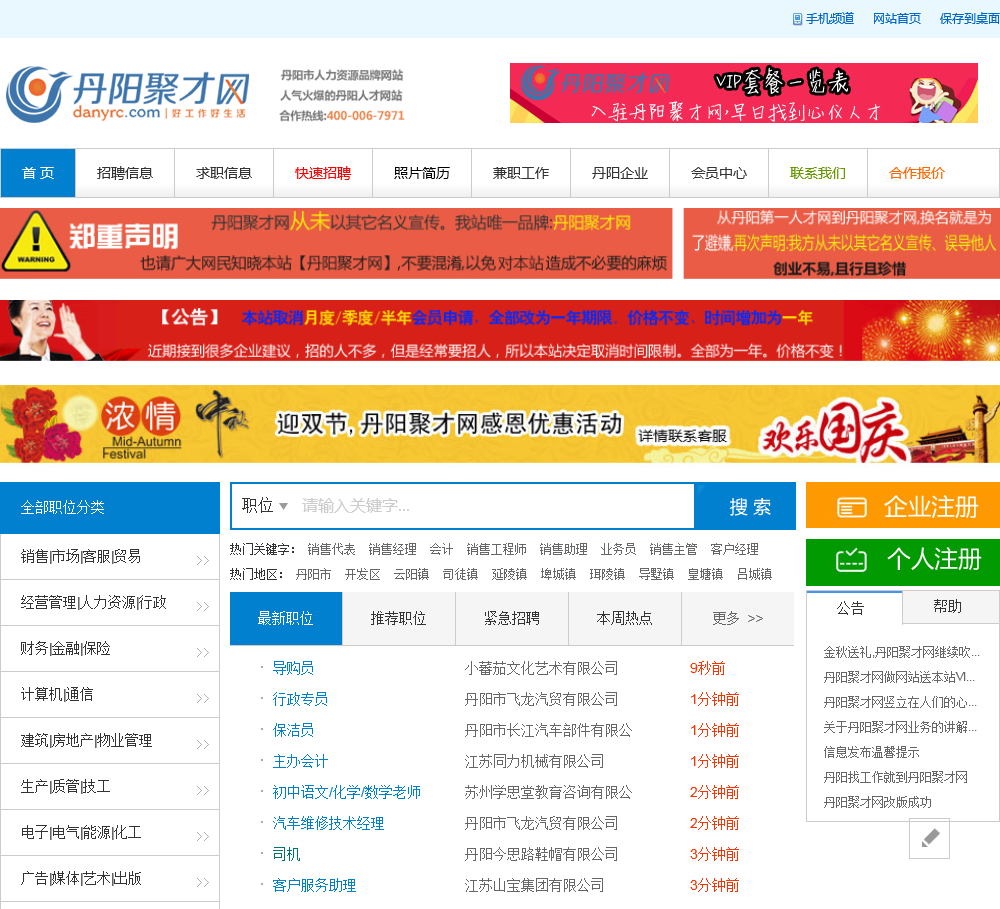Open the 会员中心 navigation item

(719, 173)
